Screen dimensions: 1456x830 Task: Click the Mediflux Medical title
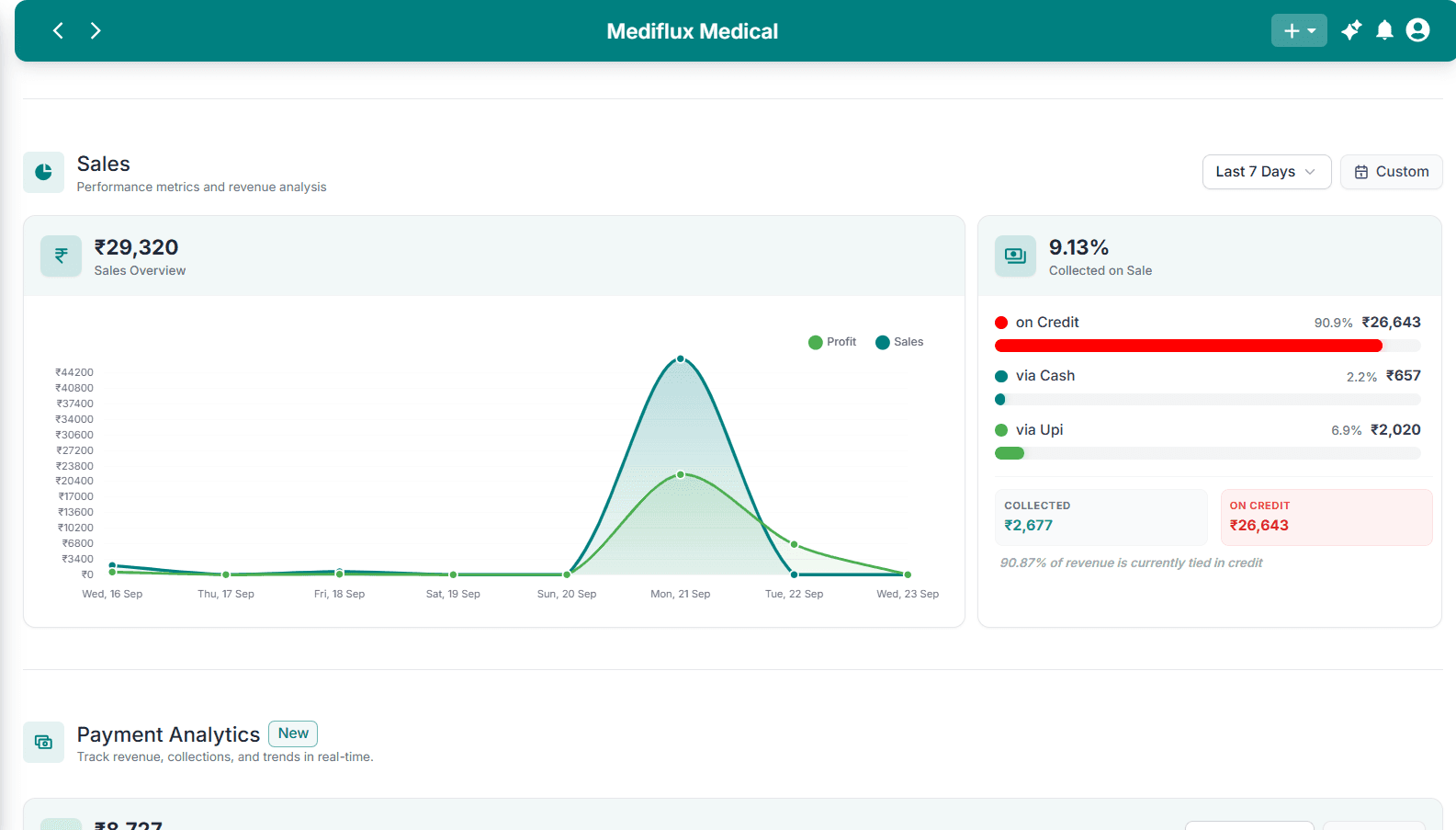693,31
